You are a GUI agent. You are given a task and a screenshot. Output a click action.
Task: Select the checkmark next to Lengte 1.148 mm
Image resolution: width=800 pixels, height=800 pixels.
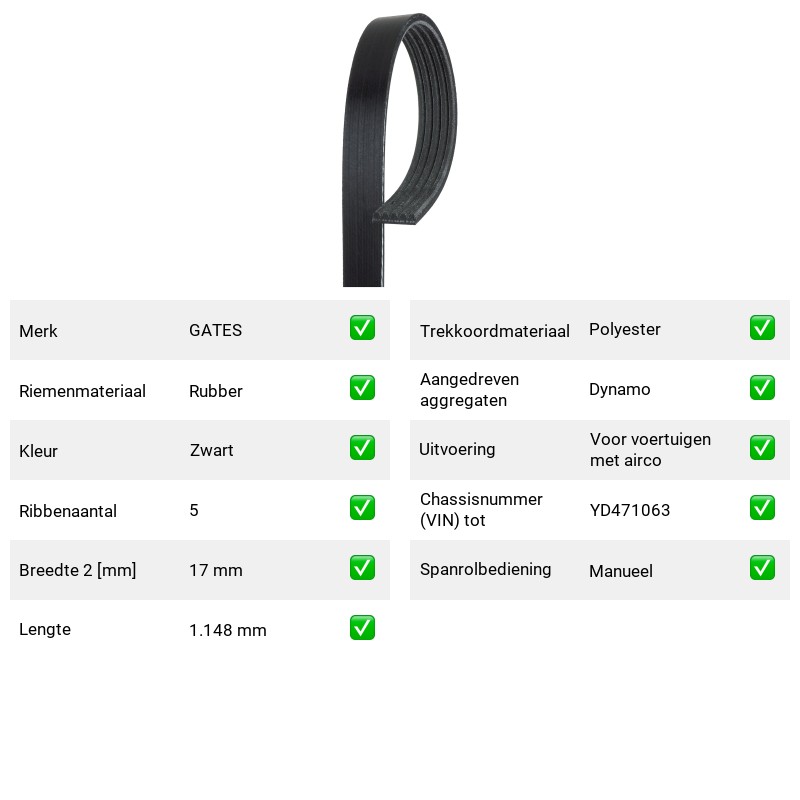[362, 628]
